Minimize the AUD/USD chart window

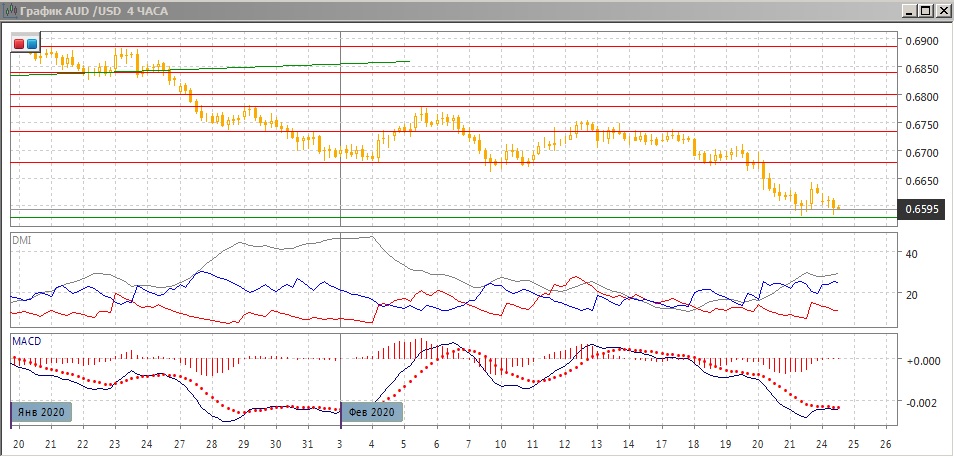[909, 11]
